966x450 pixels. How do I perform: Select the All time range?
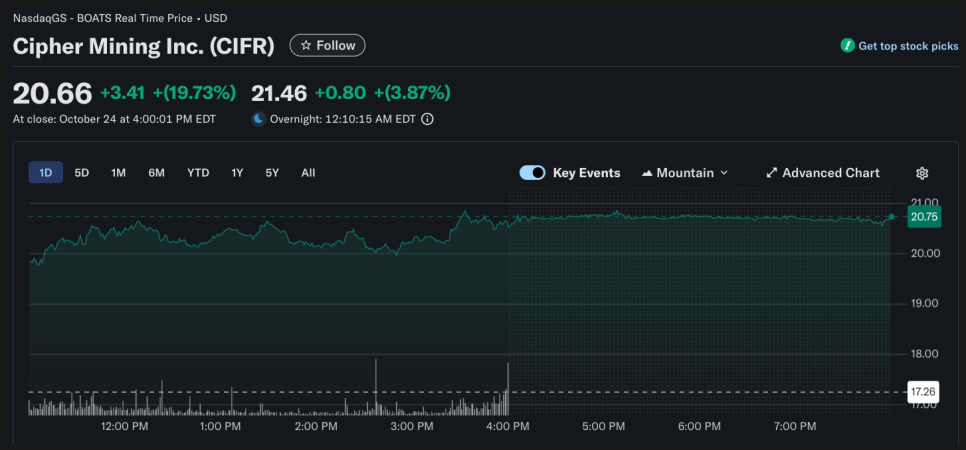coord(308,173)
